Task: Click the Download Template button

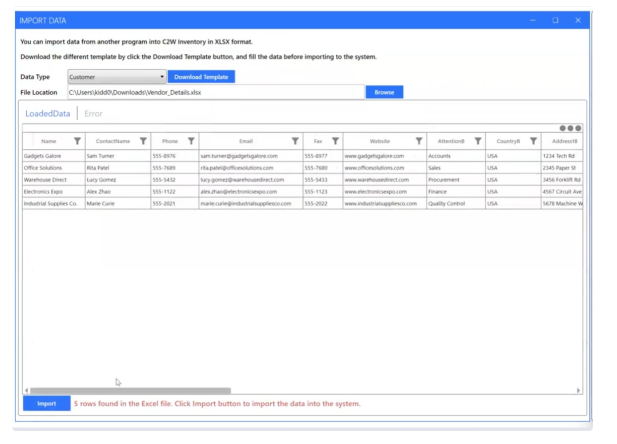Action: coord(201,77)
